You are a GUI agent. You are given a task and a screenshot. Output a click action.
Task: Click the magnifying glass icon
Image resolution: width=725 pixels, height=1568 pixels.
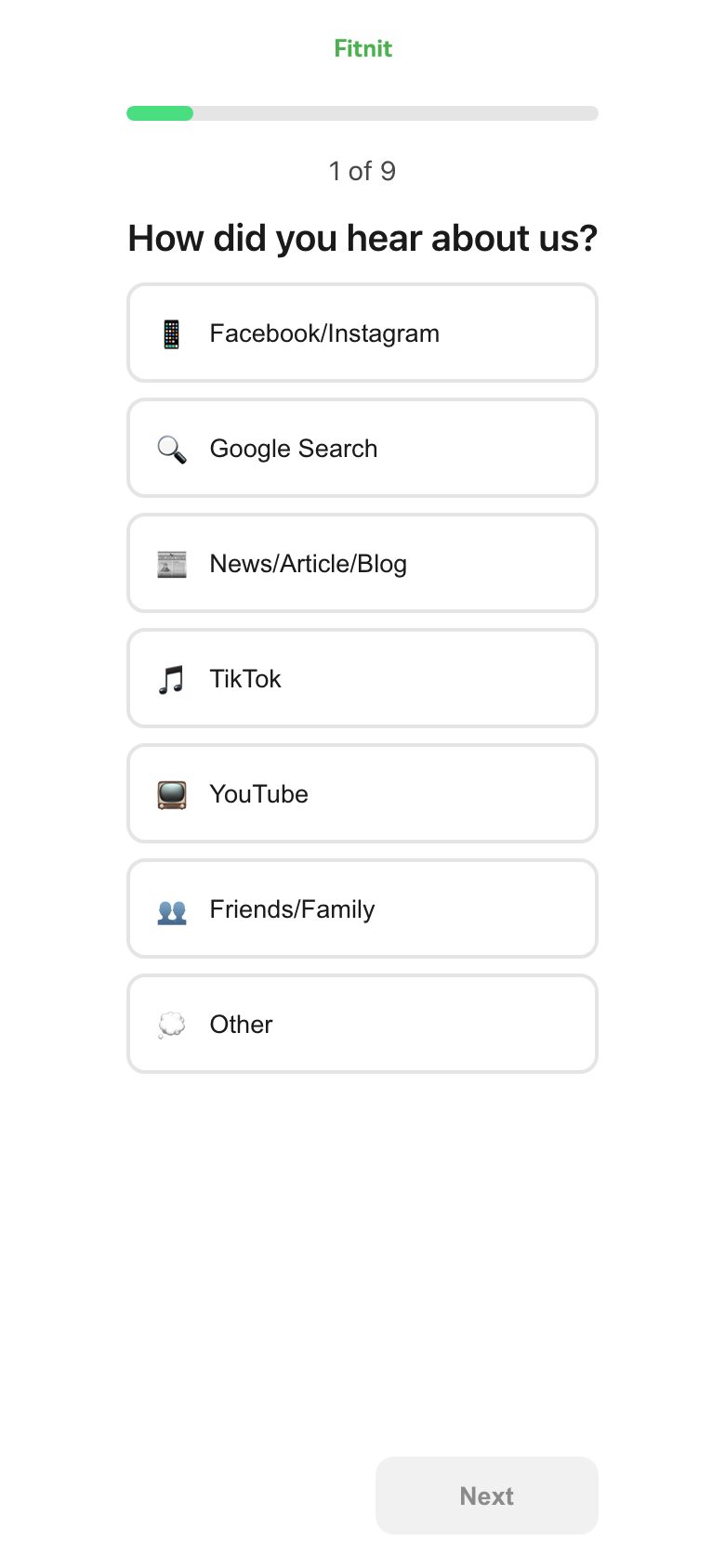(172, 449)
